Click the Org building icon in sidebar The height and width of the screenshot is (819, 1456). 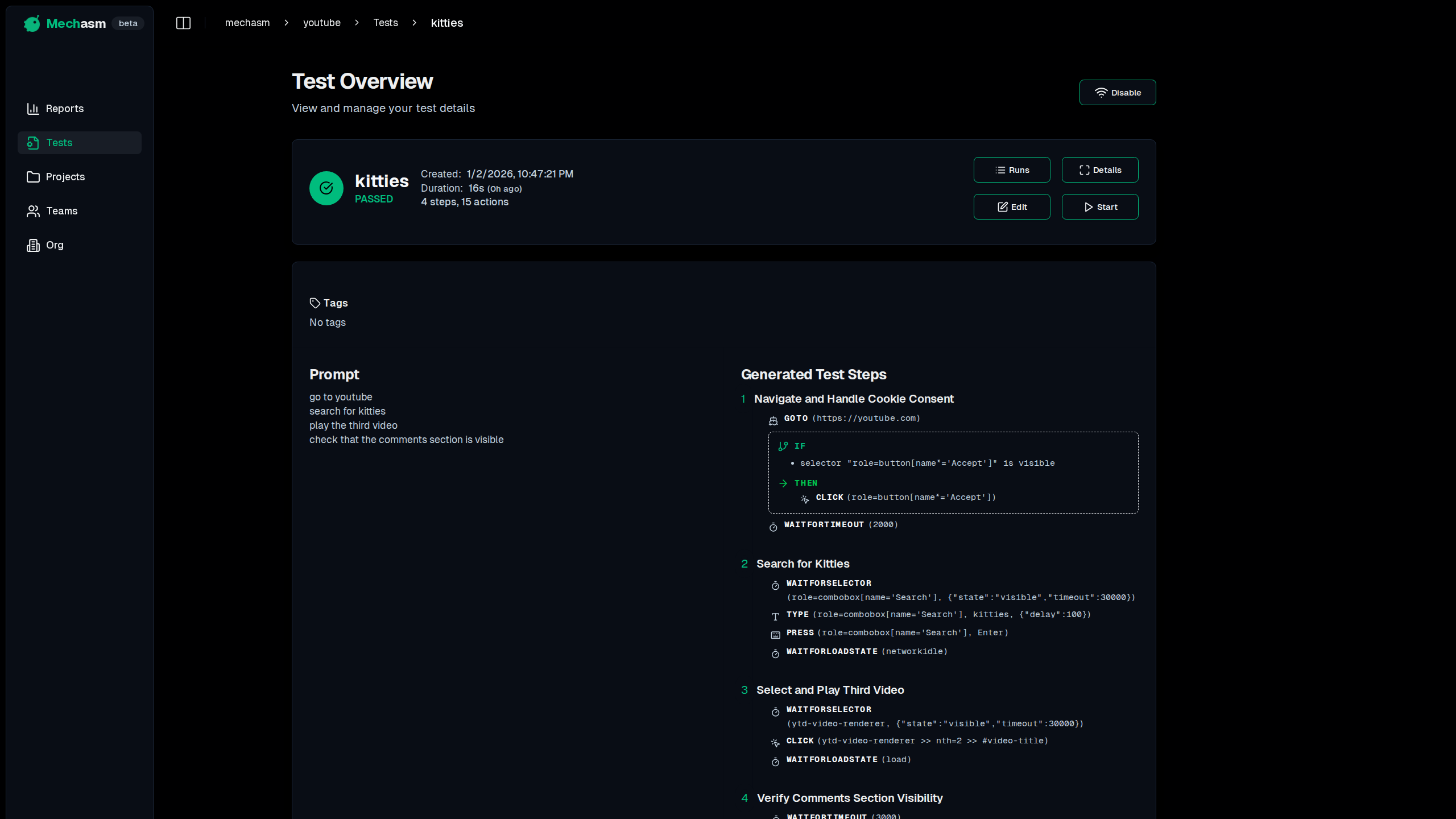coord(34,245)
